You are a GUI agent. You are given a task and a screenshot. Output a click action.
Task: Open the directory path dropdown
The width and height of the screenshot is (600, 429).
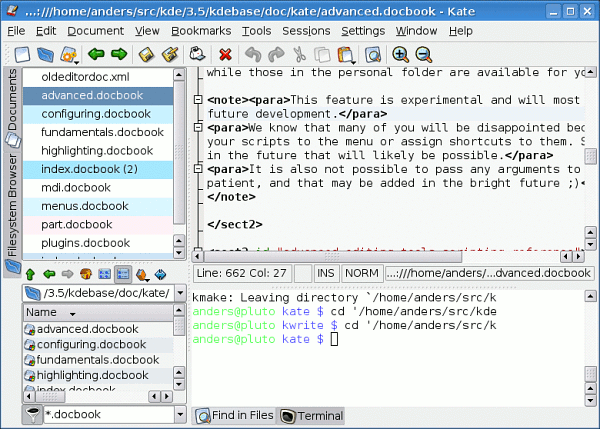coord(179,293)
